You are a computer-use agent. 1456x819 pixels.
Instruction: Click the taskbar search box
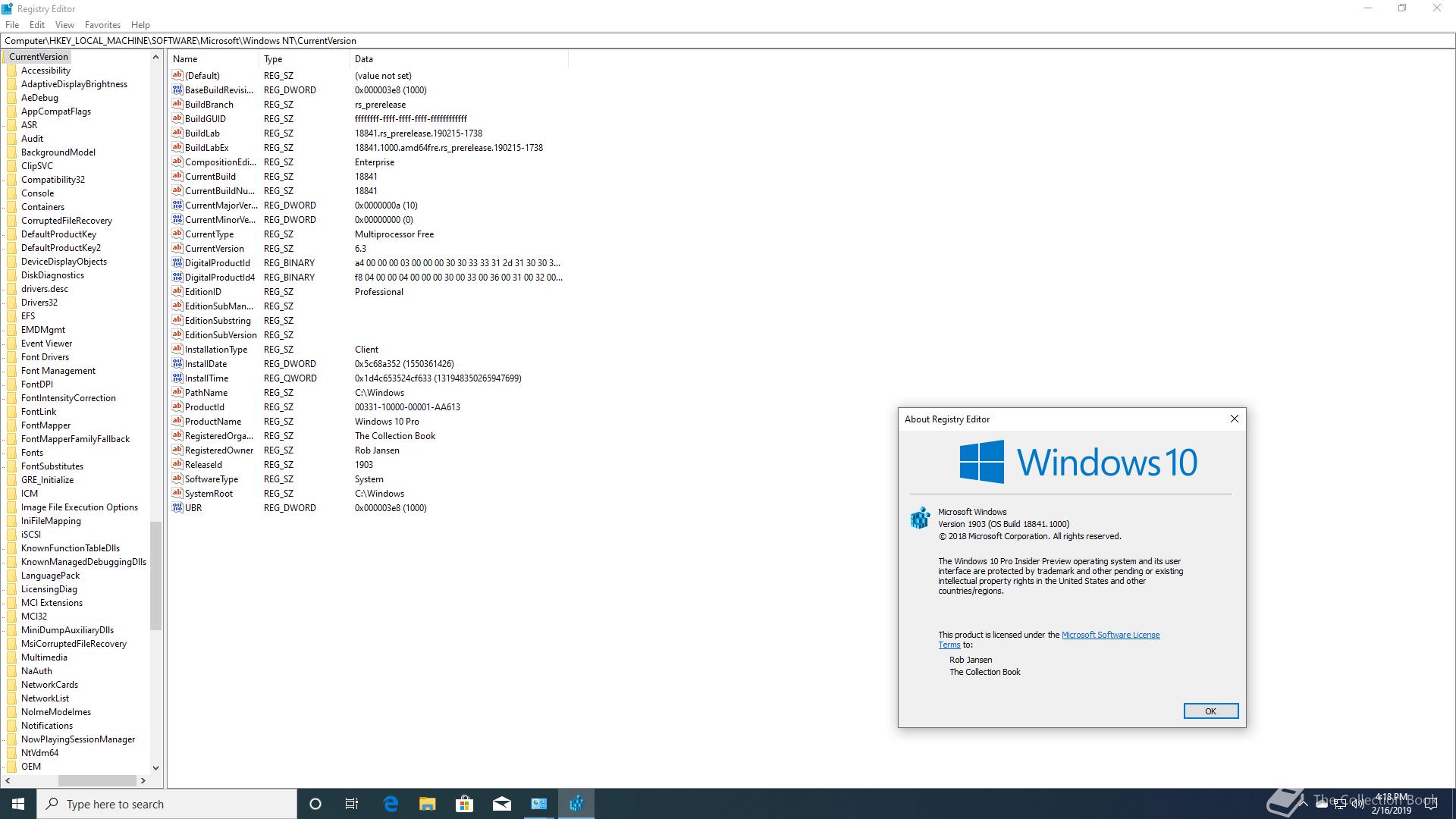[x=167, y=804]
